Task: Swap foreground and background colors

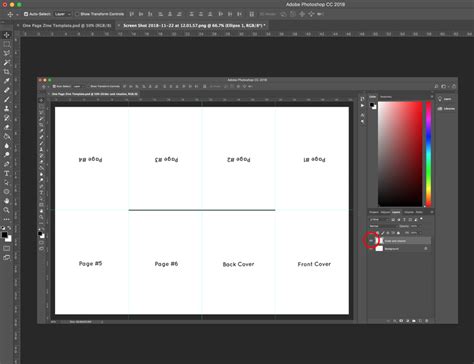Action: [9, 228]
